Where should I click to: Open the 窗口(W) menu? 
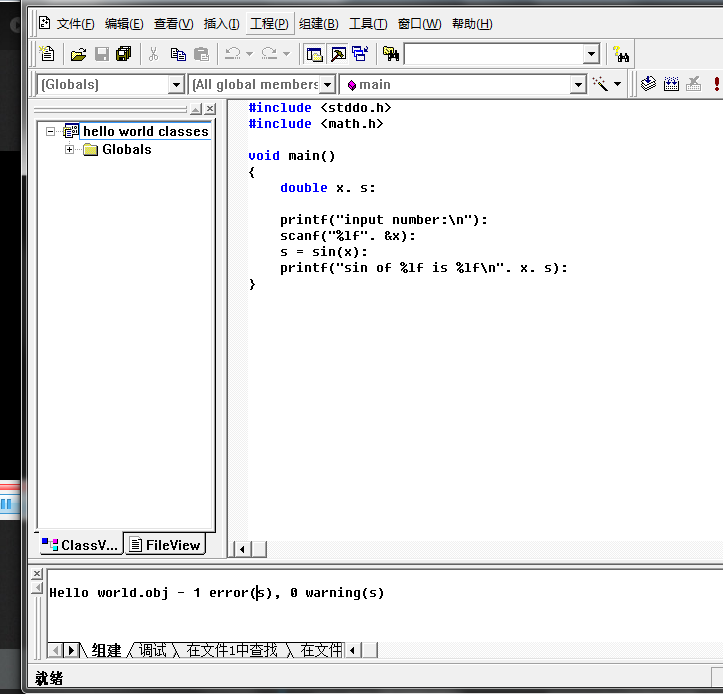click(419, 24)
